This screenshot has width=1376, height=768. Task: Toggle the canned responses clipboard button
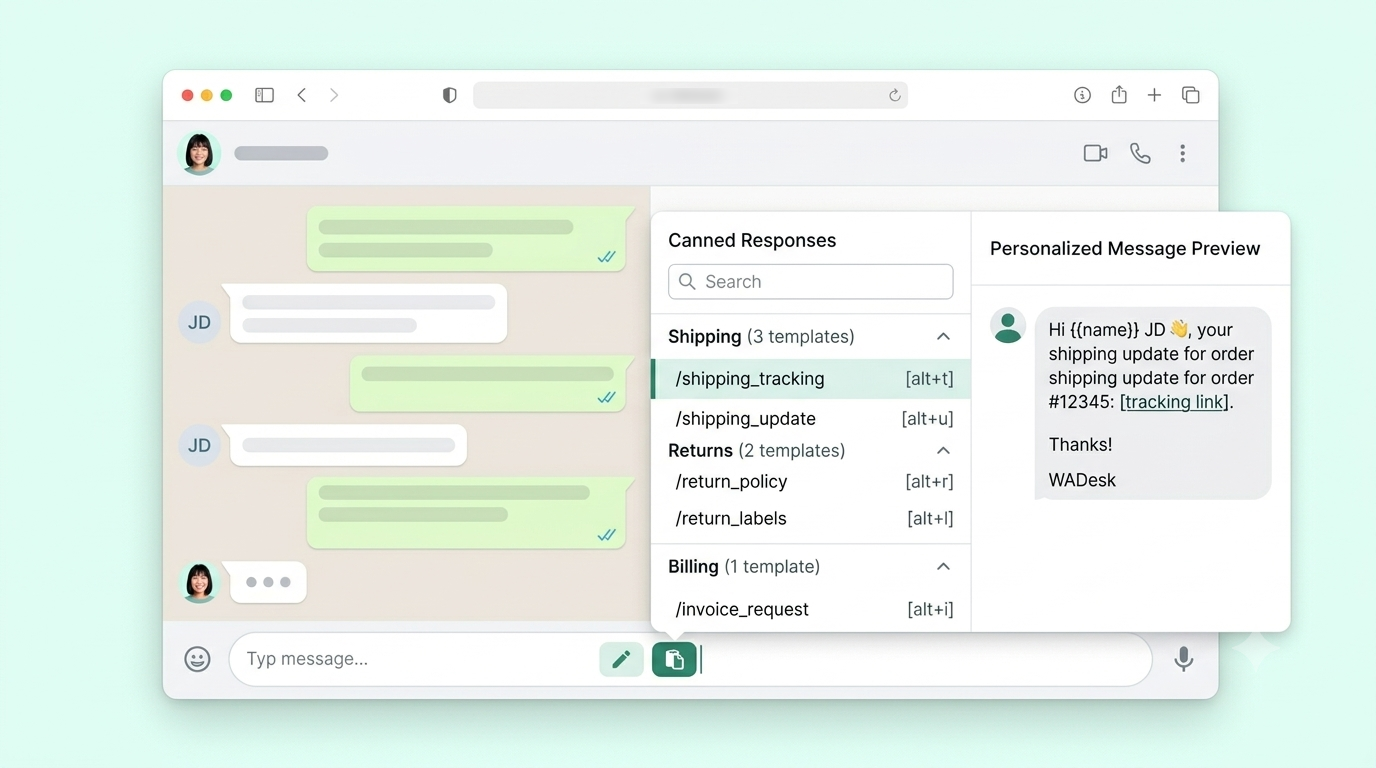pyautogui.click(x=674, y=659)
